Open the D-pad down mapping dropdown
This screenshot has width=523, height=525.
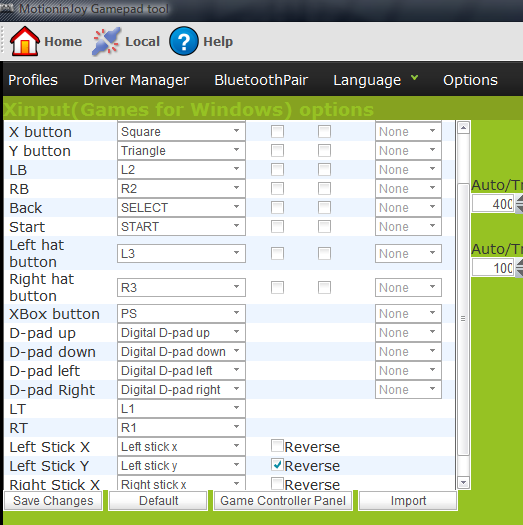pos(181,352)
